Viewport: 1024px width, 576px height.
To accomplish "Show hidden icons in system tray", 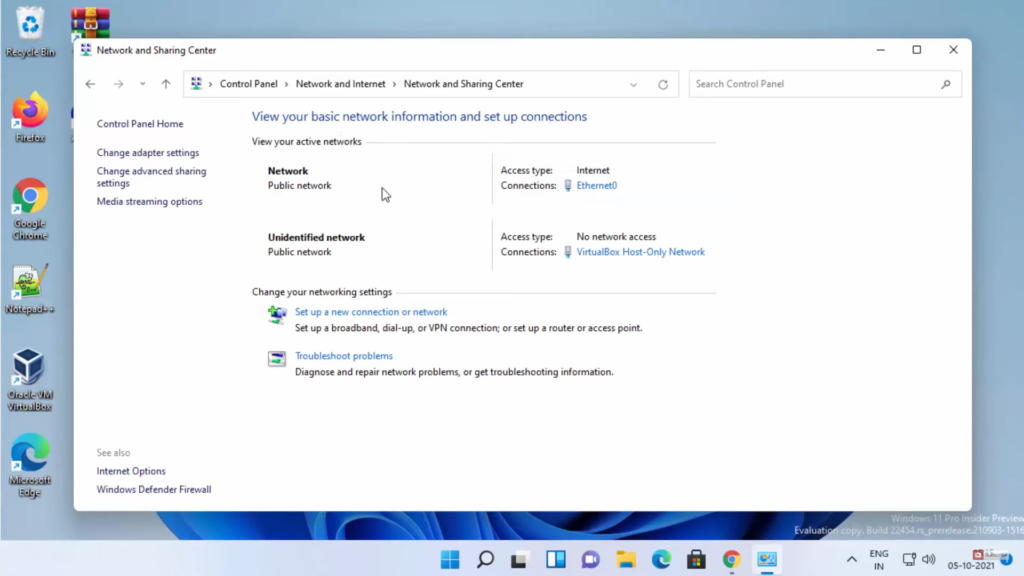I will pyautogui.click(x=851, y=559).
